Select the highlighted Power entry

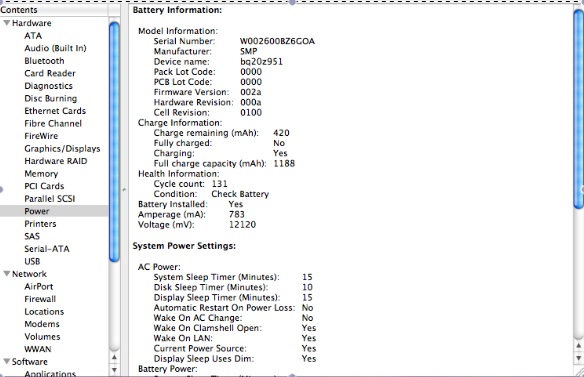click(x=54, y=211)
